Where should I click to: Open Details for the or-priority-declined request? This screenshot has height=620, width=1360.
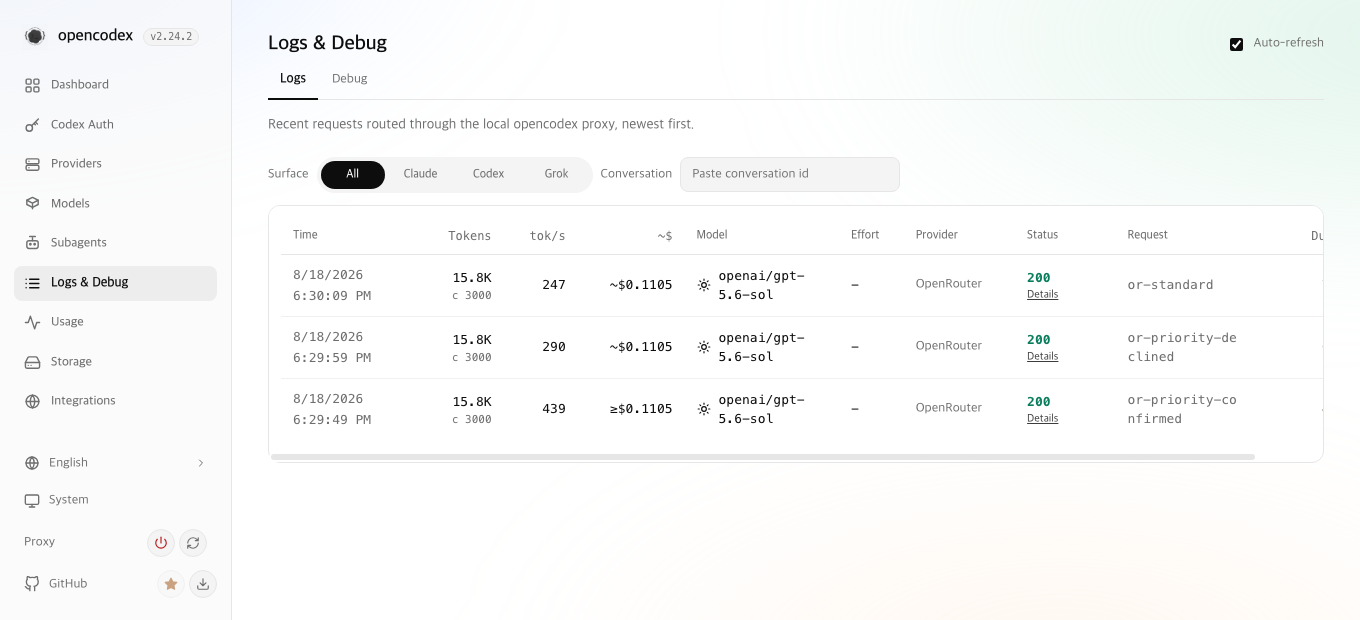(1042, 357)
